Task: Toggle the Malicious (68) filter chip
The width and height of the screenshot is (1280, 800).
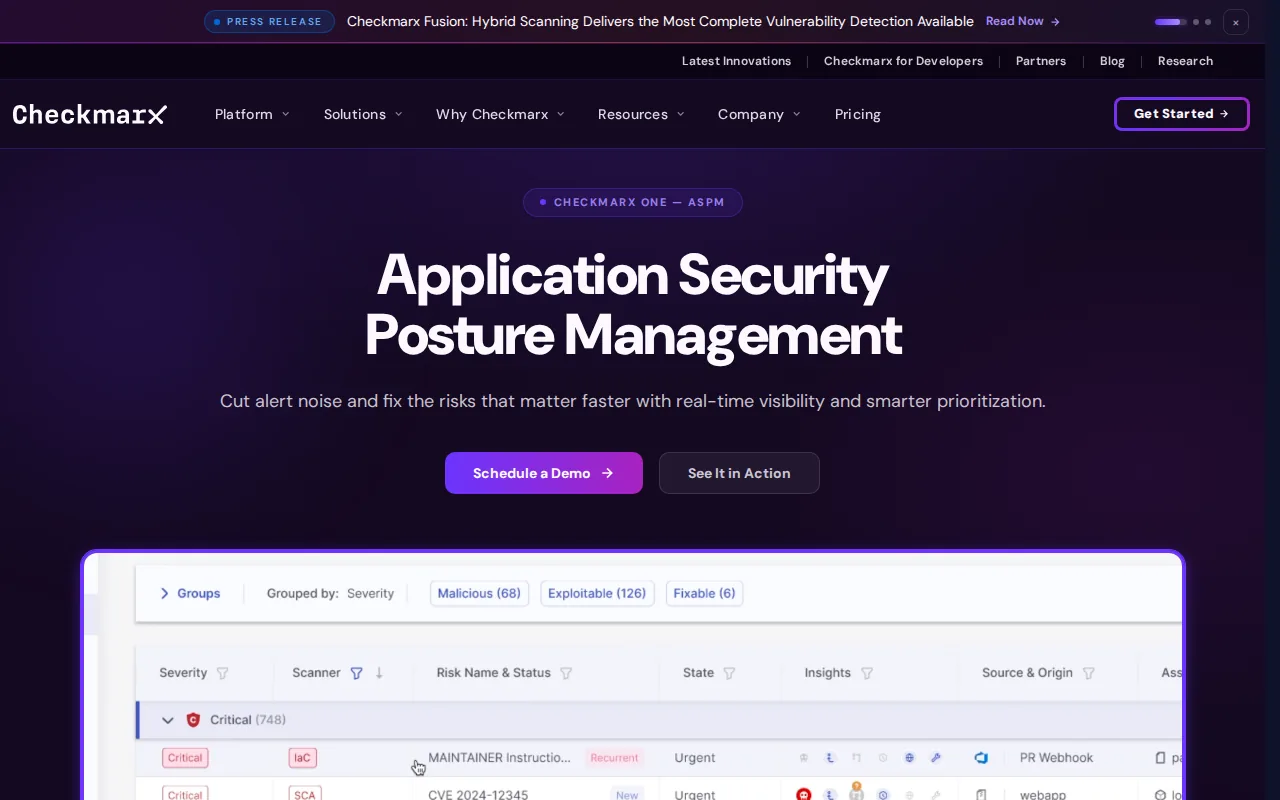Action: (479, 593)
